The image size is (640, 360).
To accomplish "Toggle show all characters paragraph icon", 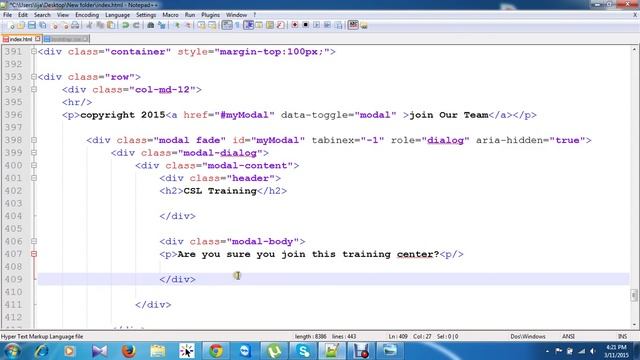I will pyautogui.click(x=237, y=25).
